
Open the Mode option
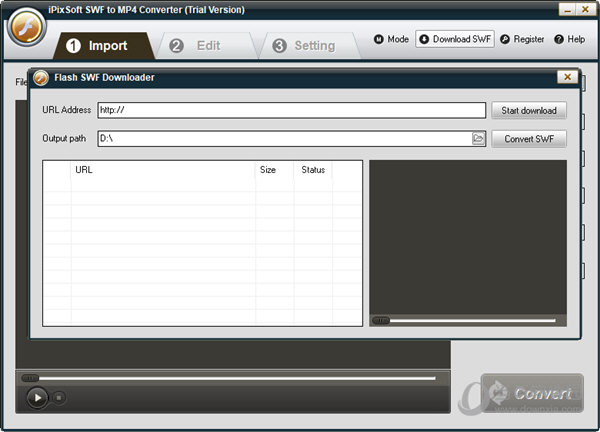tap(391, 39)
